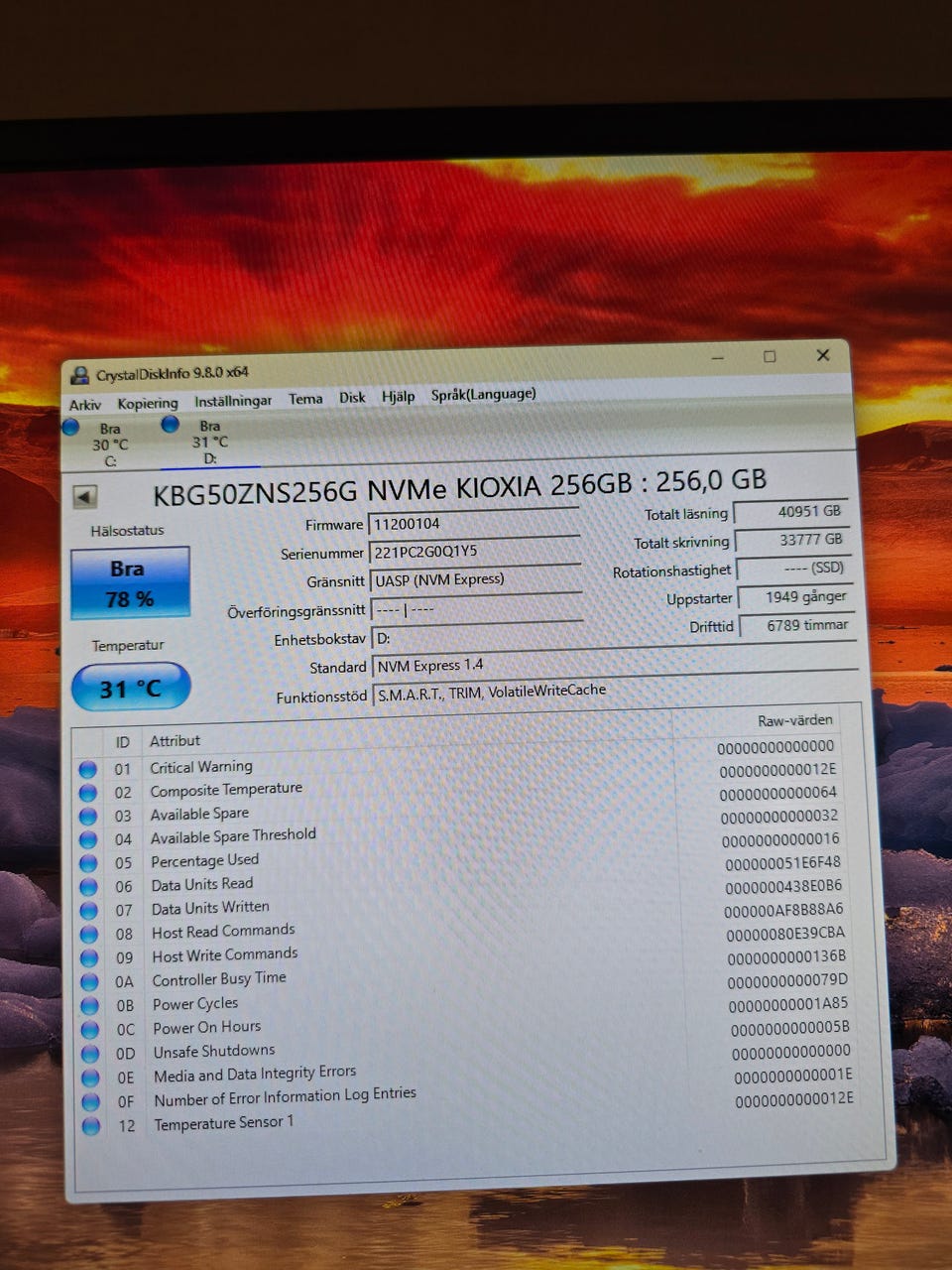Viewport: 952px width, 1270px height.
Task: Click the status dot for Number of Error Information Log Entries
Action: coord(91,1102)
